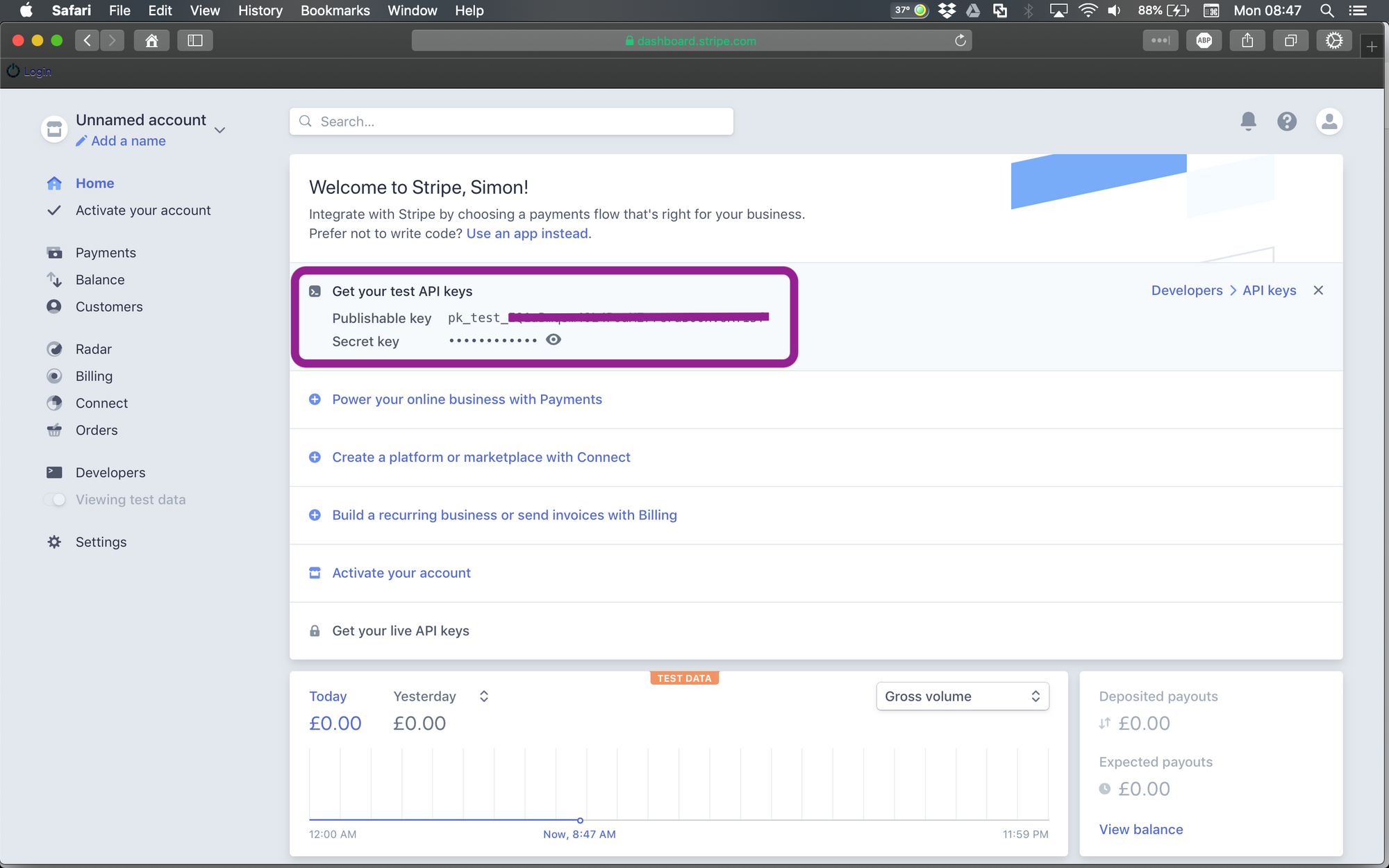
Task: Click the Safari back arrow
Action: (88, 40)
